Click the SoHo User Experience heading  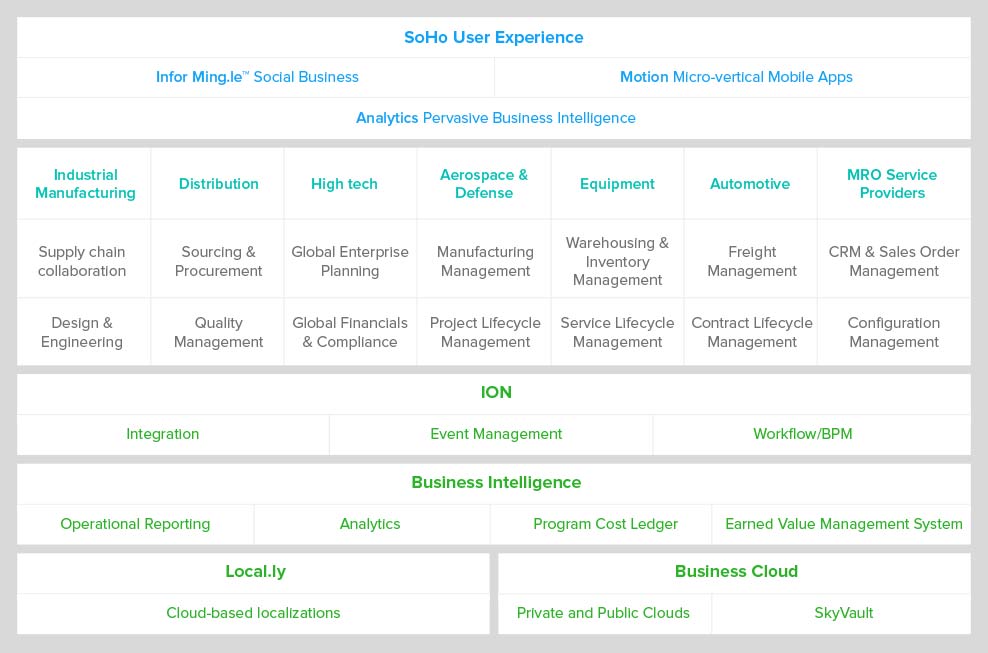click(493, 37)
